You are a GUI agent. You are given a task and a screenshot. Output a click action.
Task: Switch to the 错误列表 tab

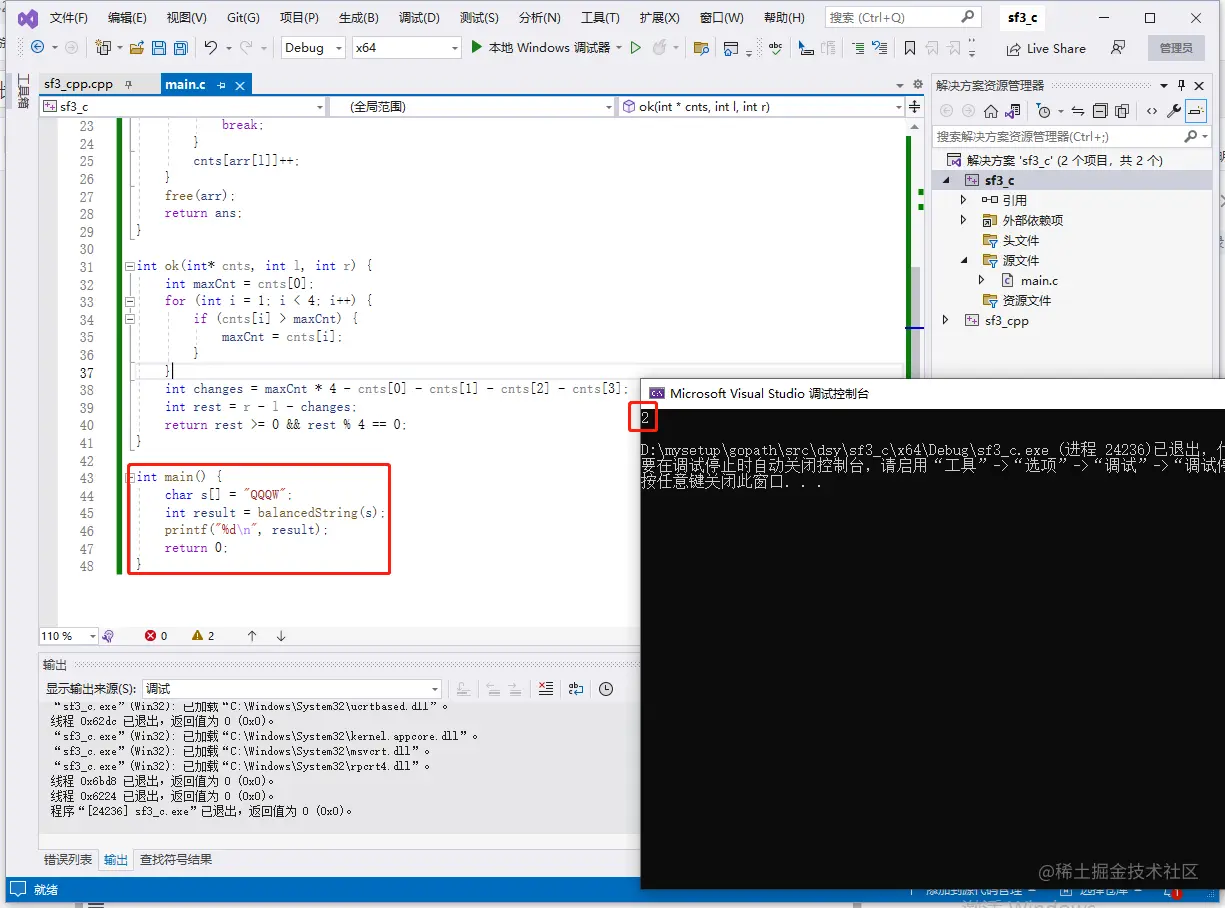[68, 860]
